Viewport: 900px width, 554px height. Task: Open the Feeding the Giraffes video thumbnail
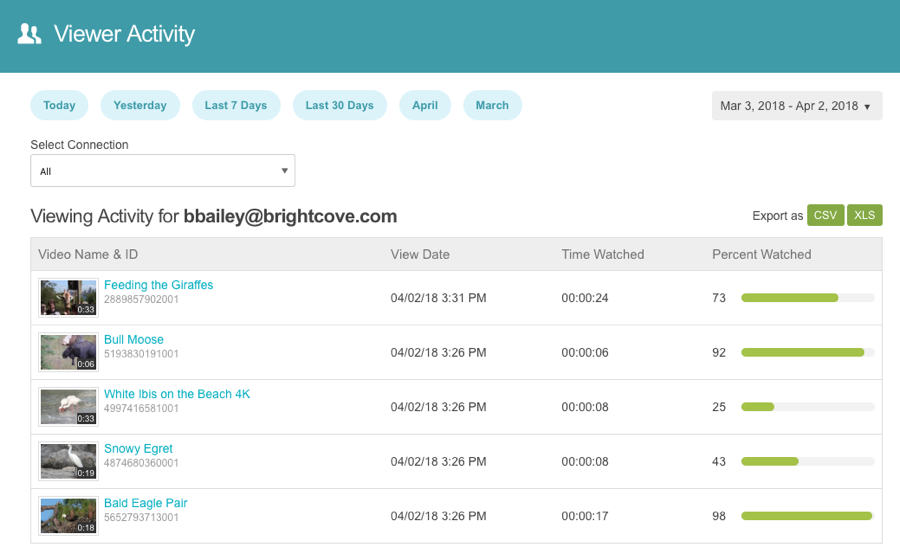click(x=68, y=297)
